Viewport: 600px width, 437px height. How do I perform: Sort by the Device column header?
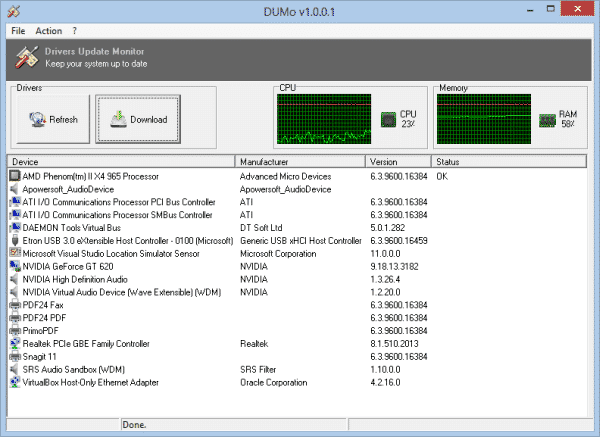[120, 161]
